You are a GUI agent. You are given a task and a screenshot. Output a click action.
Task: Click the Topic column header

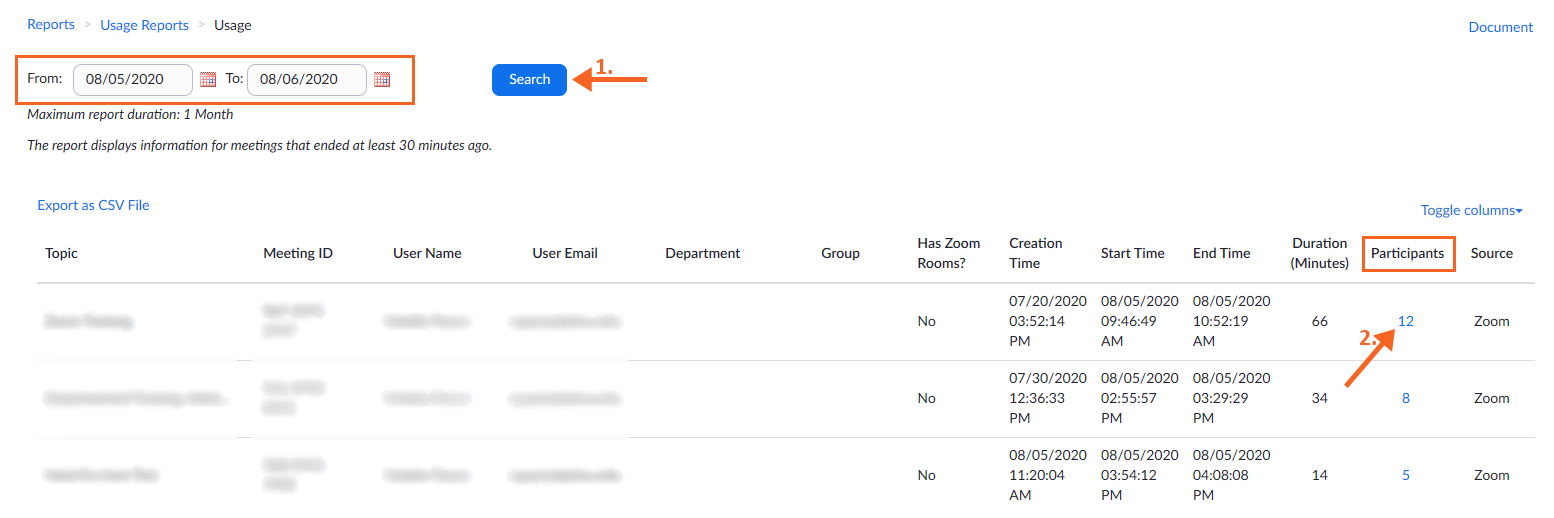(x=61, y=253)
